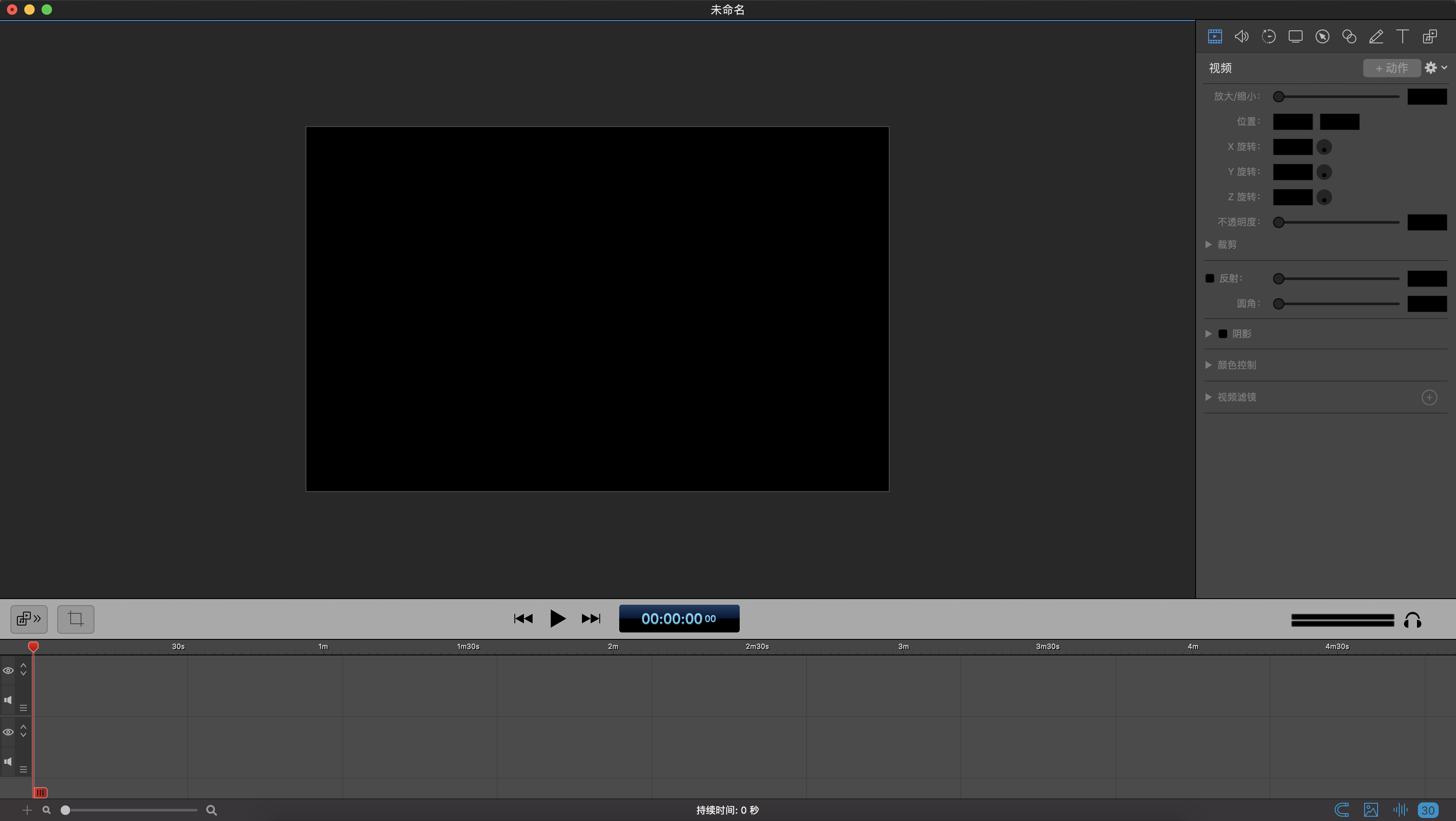Add a new track with the plus icon

[26, 810]
